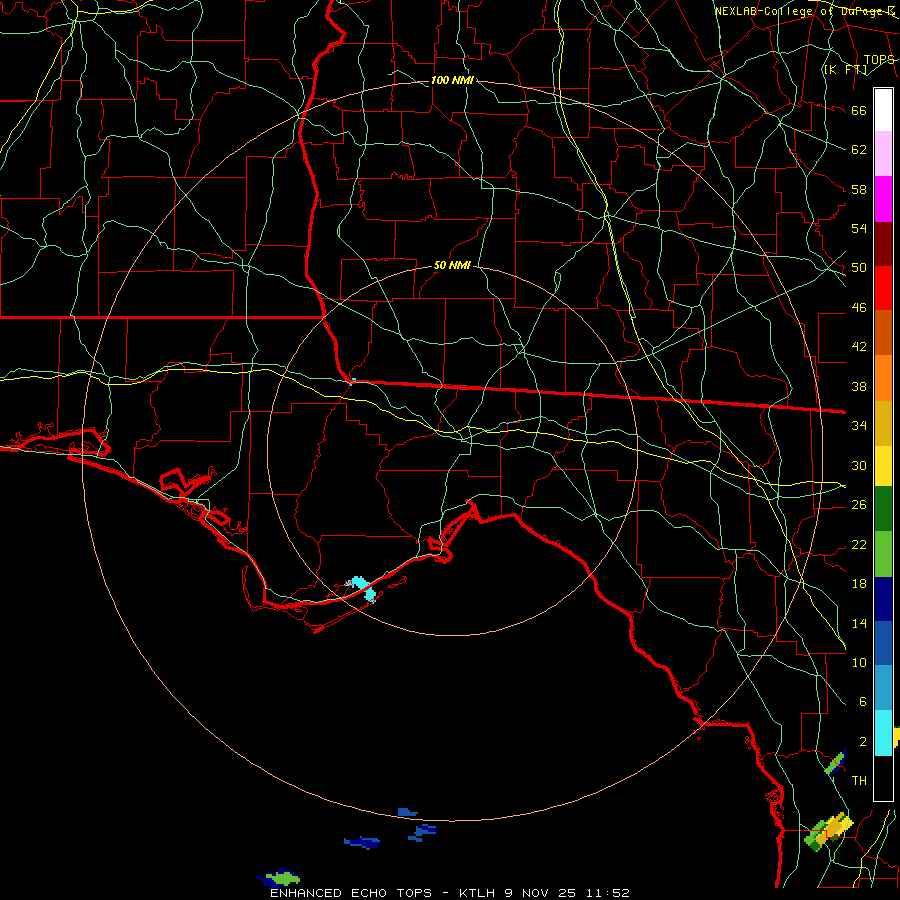
Task: Click the legend value 46
Action: tap(859, 308)
